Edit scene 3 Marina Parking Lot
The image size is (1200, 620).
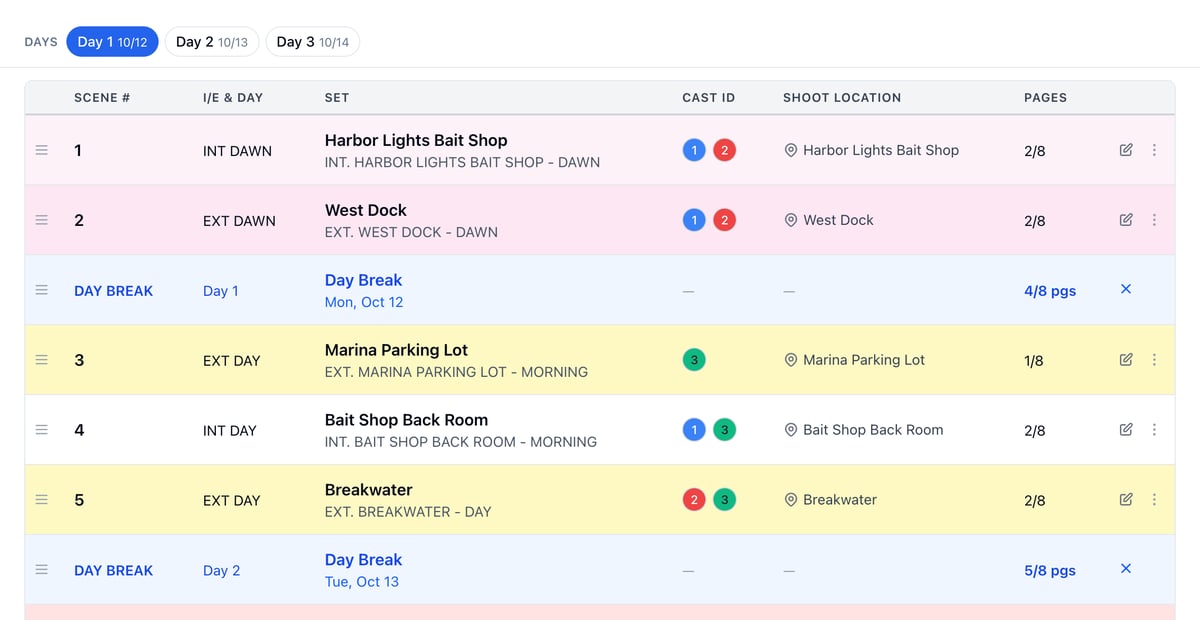(1126, 360)
